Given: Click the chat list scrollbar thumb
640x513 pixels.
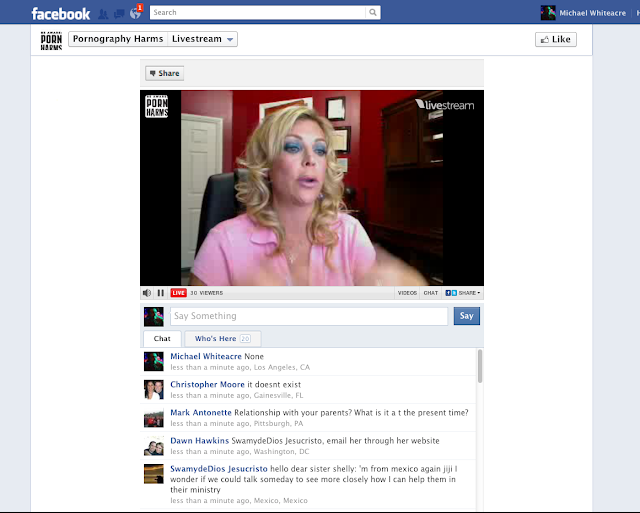Looking at the screenshot, I should (x=480, y=366).
